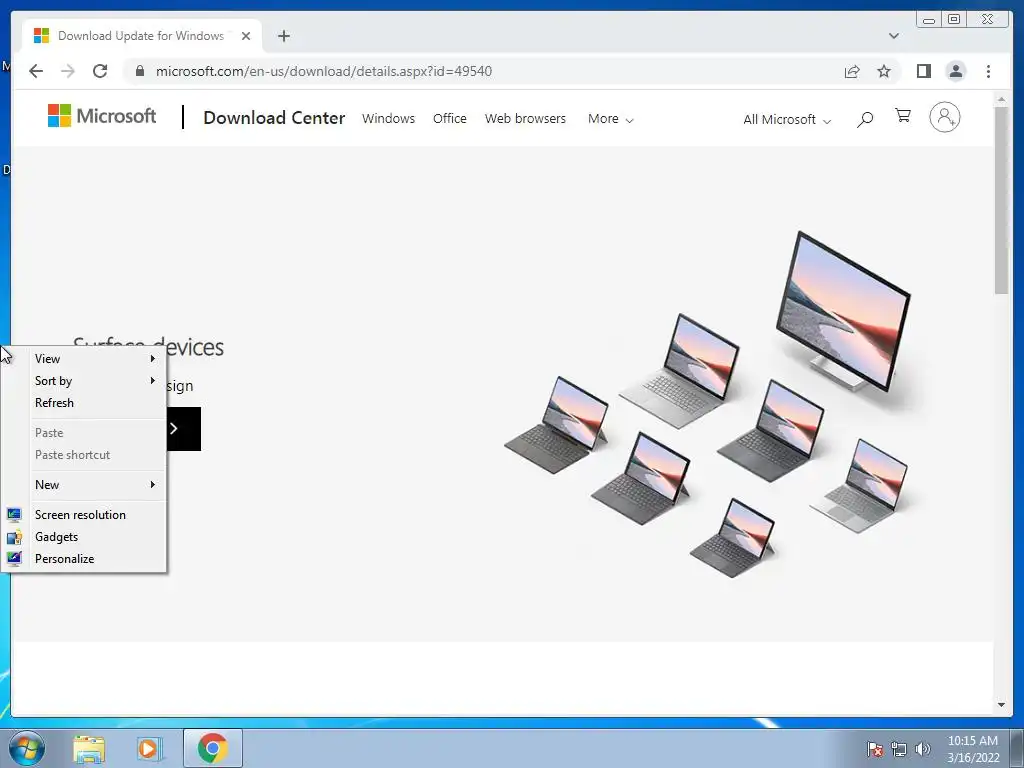The width and height of the screenshot is (1024, 768).
Task: Select Screen resolution from context menu
Action: click(84, 515)
